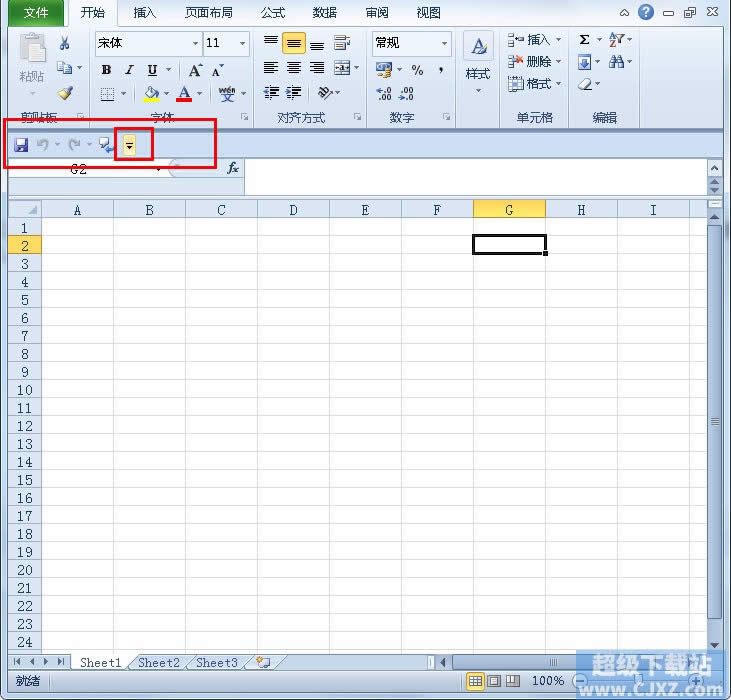Open the Excel Help question mark
This screenshot has height=700, width=731.
coord(646,12)
